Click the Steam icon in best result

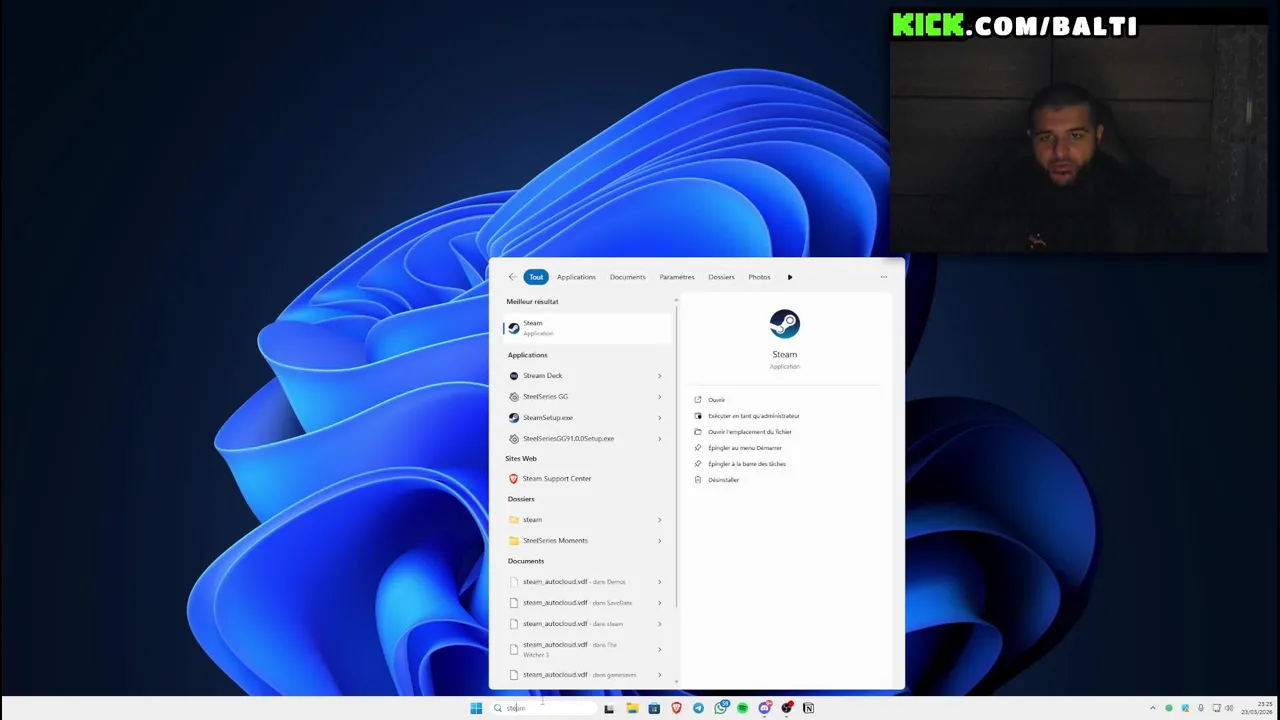pyautogui.click(x=514, y=328)
